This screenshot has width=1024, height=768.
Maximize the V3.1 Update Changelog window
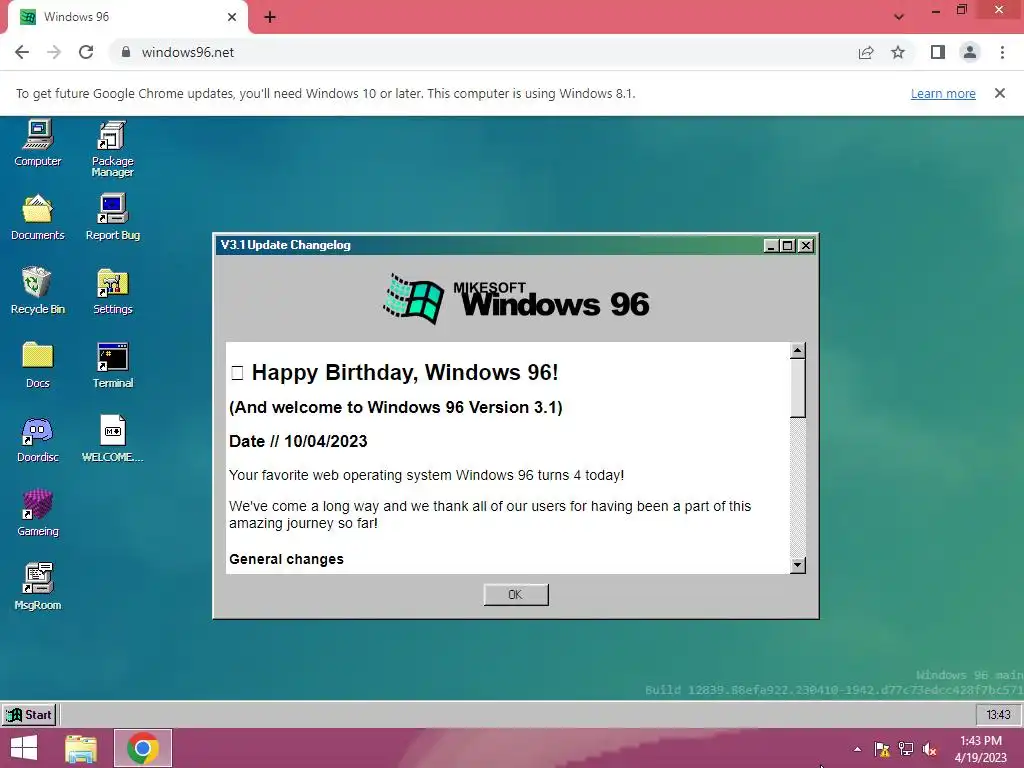788,246
